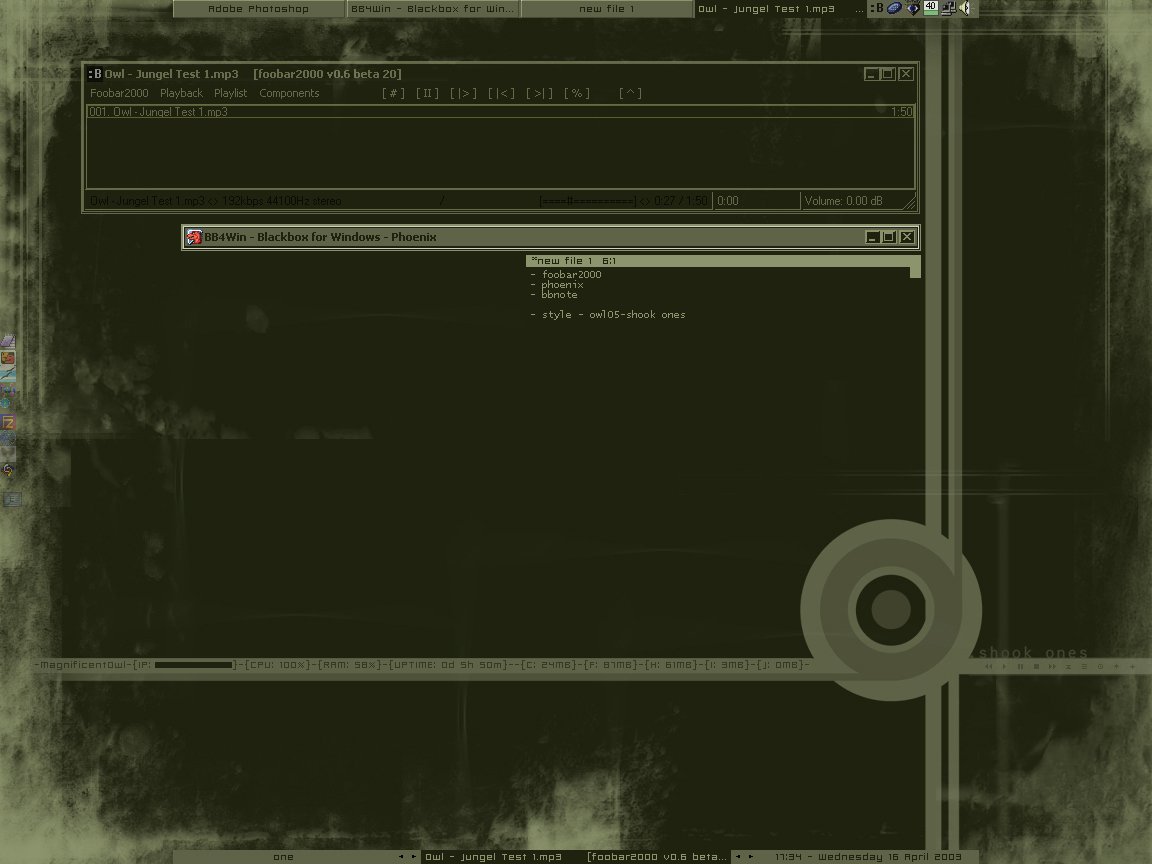Viewport: 1152px width, 864px height.
Task: Click the [%] random button in foobar2000
Action: (577, 93)
